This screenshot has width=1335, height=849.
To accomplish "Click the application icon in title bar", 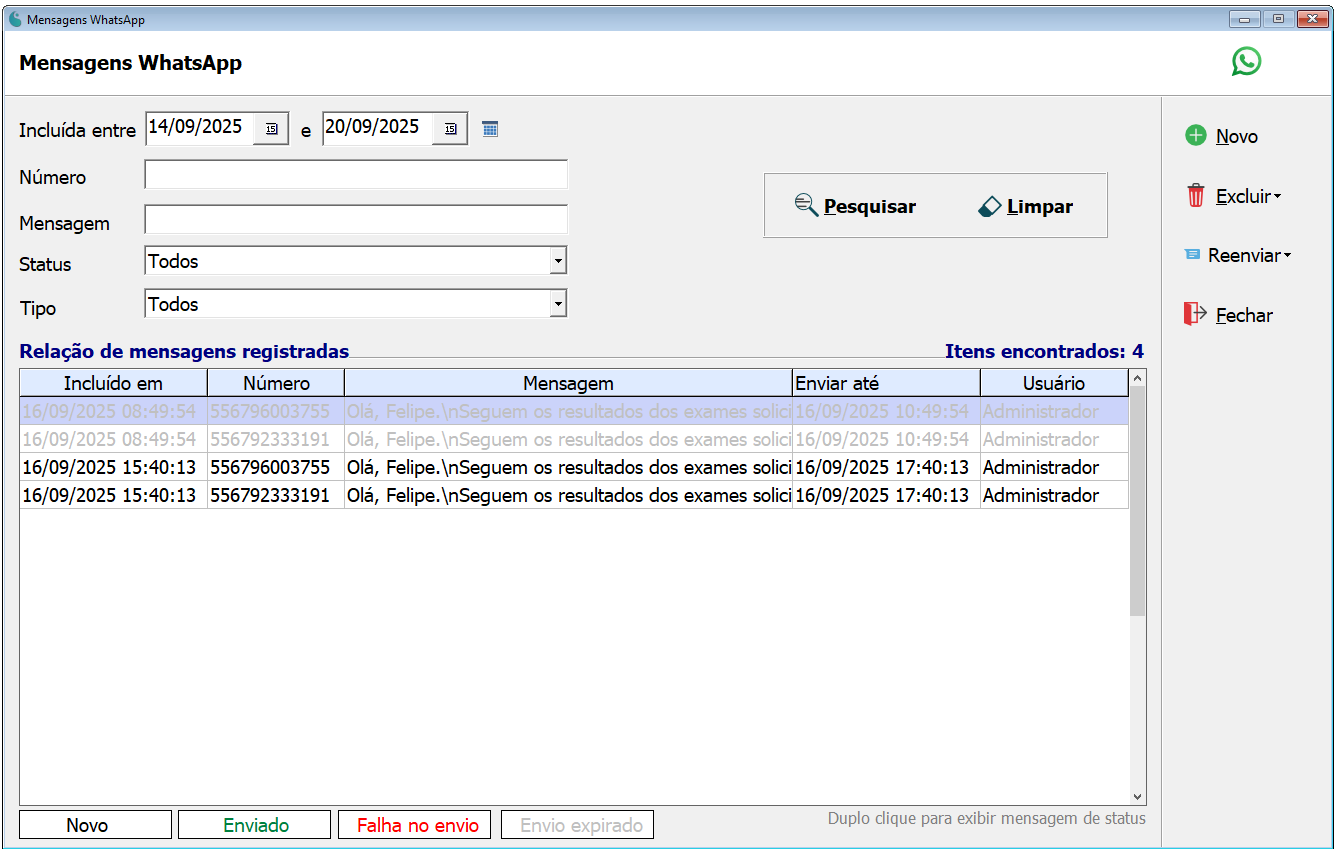I will click(x=15, y=19).
